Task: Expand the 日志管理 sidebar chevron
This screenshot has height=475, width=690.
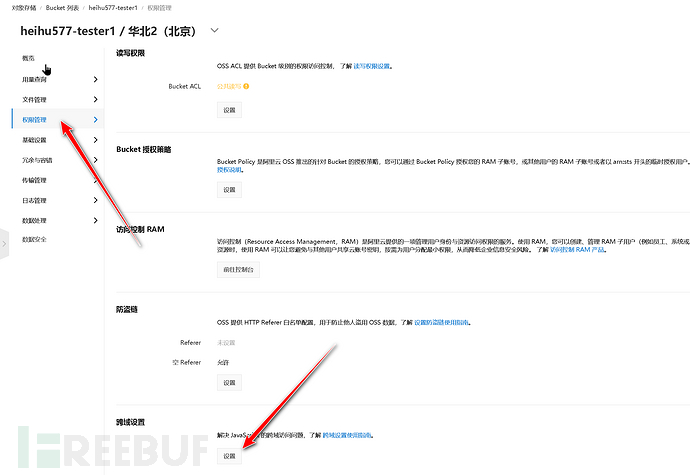Action: point(95,200)
